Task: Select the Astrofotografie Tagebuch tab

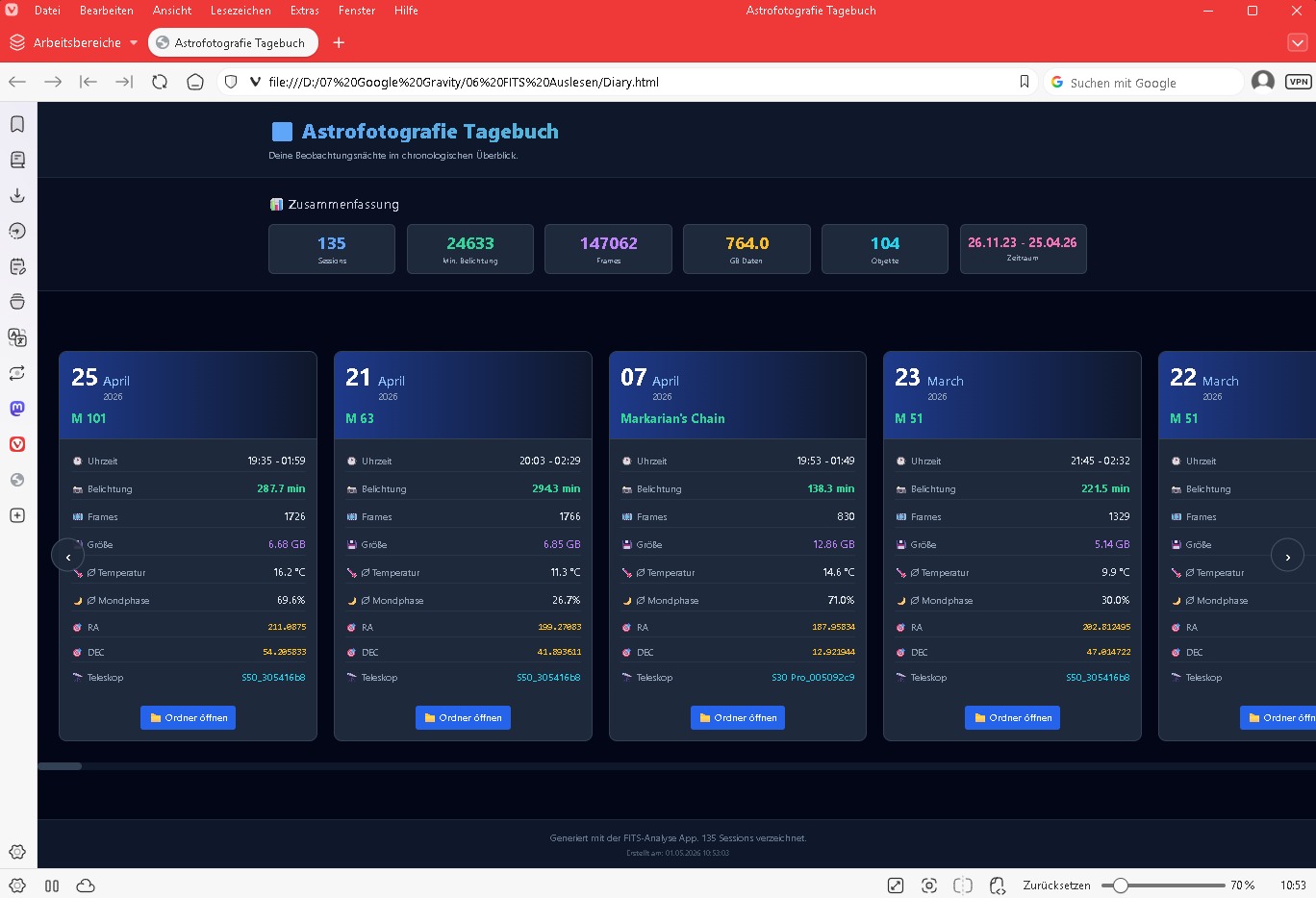Action: click(x=234, y=42)
